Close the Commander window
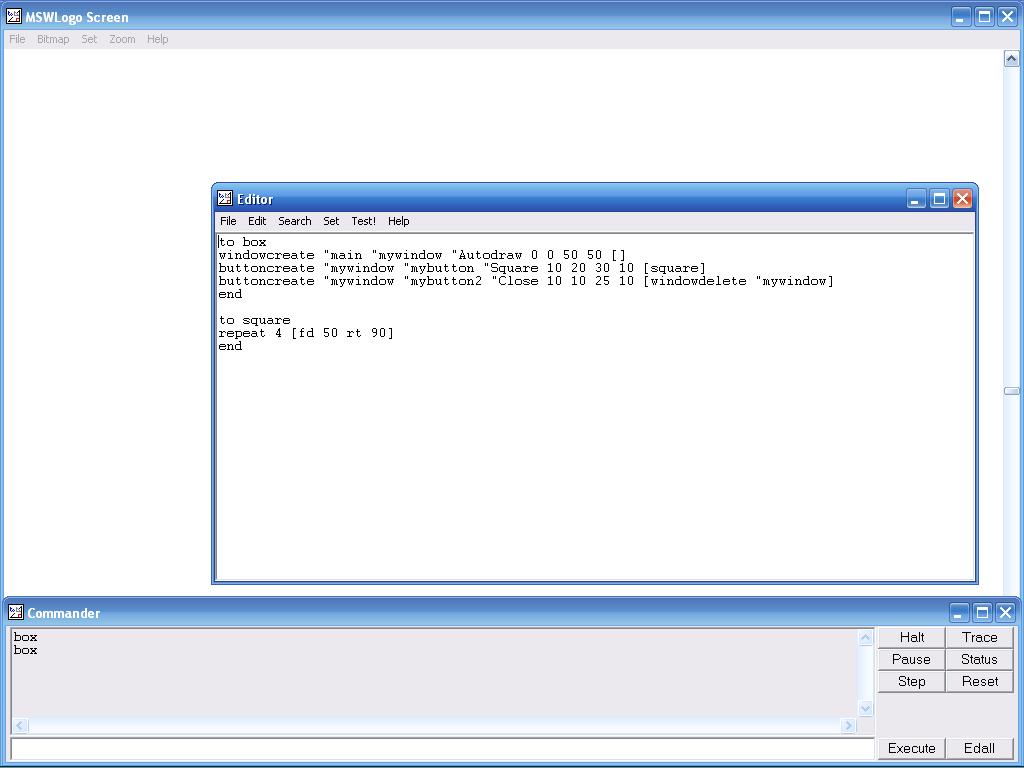The width and height of the screenshot is (1024, 768). tap(1005, 613)
